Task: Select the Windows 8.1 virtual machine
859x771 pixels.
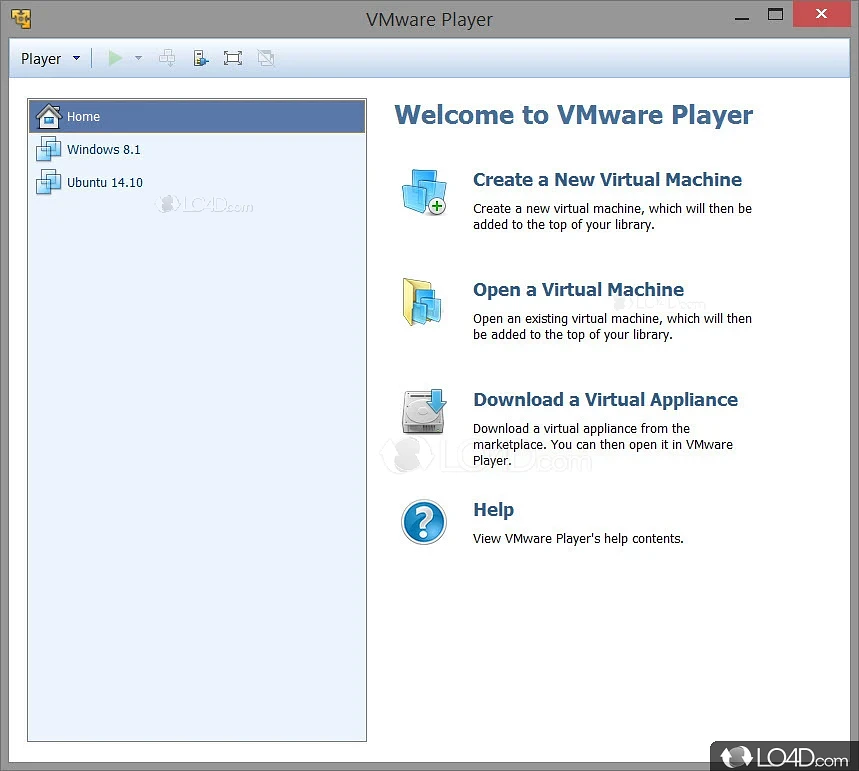Action: [103, 150]
